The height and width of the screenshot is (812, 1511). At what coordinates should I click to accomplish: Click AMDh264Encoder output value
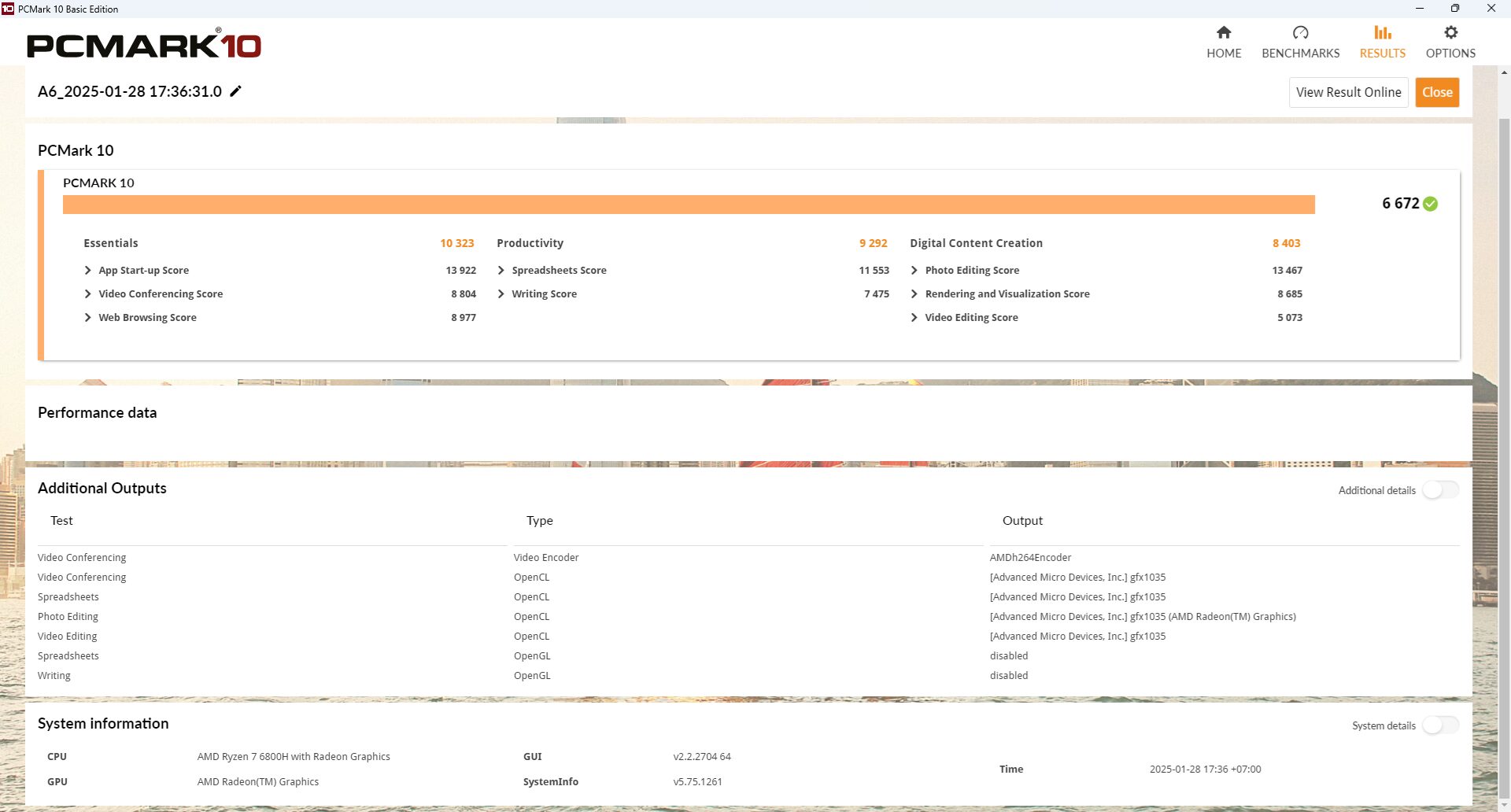(x=1030, y=557)
